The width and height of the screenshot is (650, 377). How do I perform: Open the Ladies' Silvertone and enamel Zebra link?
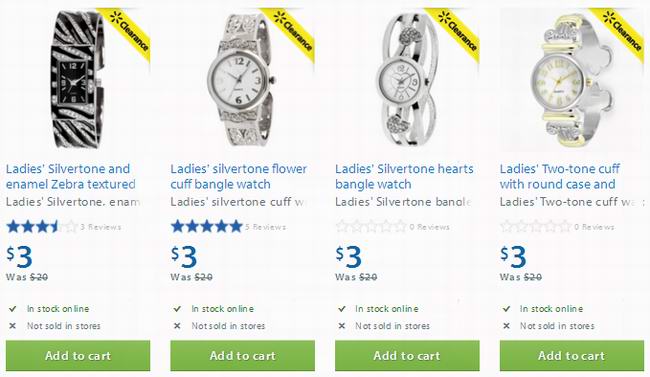tap(70, 176)
